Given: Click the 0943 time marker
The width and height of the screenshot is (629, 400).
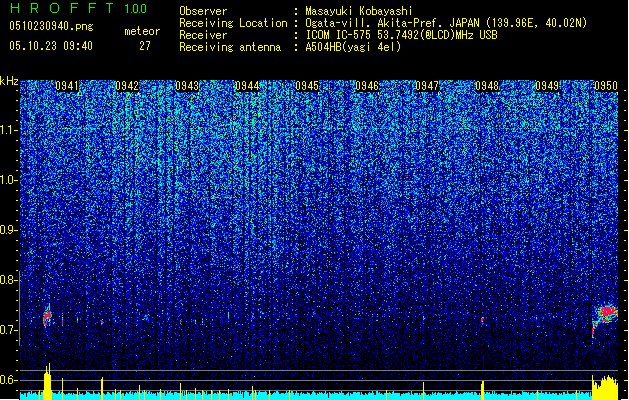Looking at the screenshot, I should (x=187, y=86).
